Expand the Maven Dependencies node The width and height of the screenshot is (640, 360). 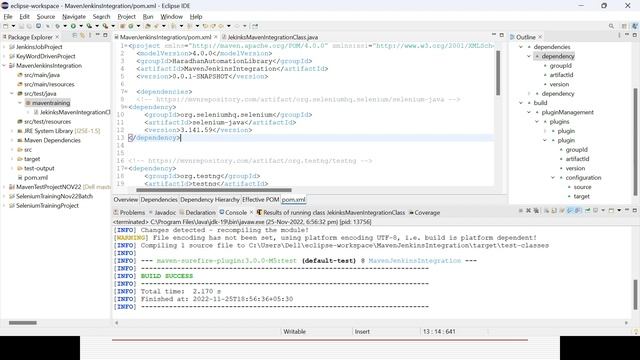tap(12, 140)
